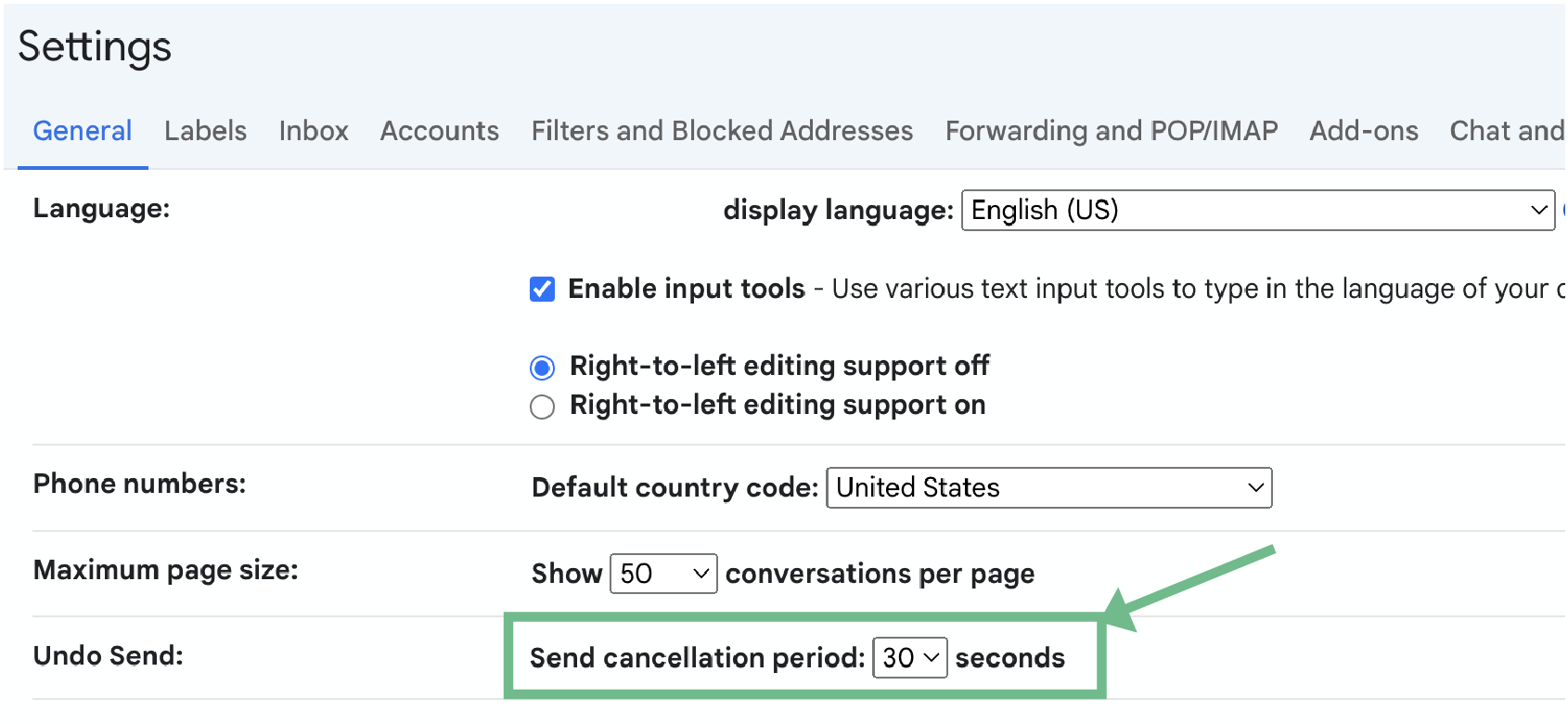Click the Enable input tools label text
This screenshot has width=1568, height=724.
[687, 290]
